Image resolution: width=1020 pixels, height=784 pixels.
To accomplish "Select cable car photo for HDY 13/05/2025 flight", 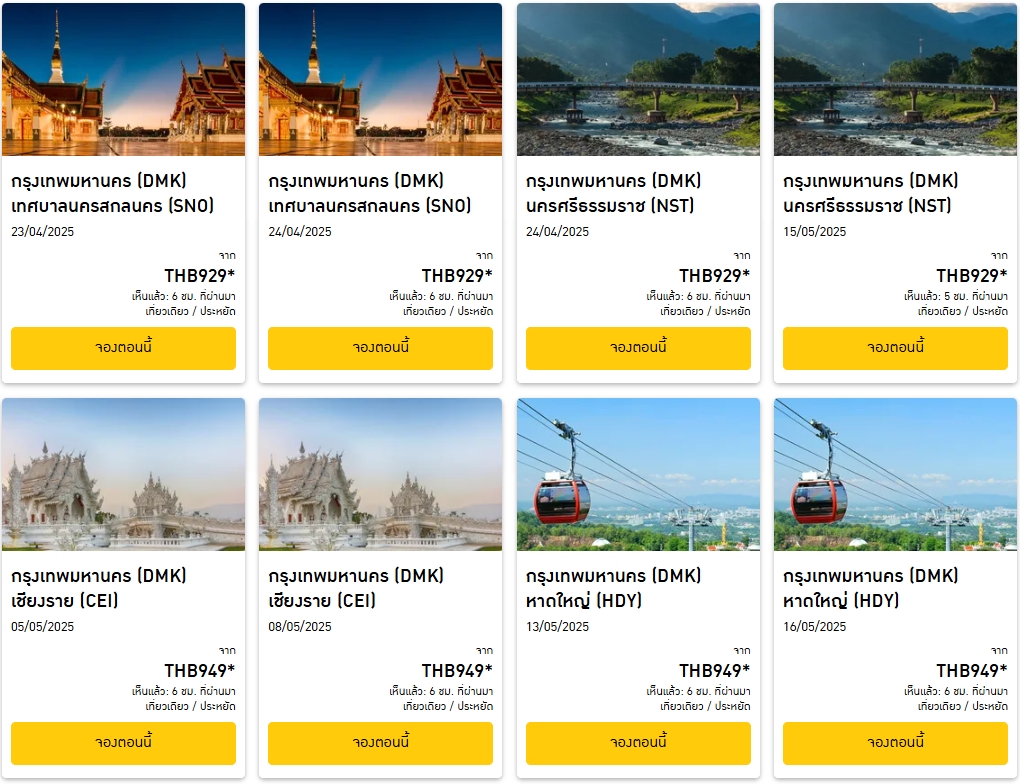I will (638, 475).
